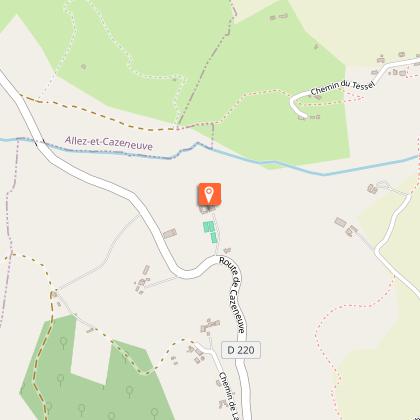
Task: Select the dead-end loop of Chemin du Tessel
Action: pos(297,106)
